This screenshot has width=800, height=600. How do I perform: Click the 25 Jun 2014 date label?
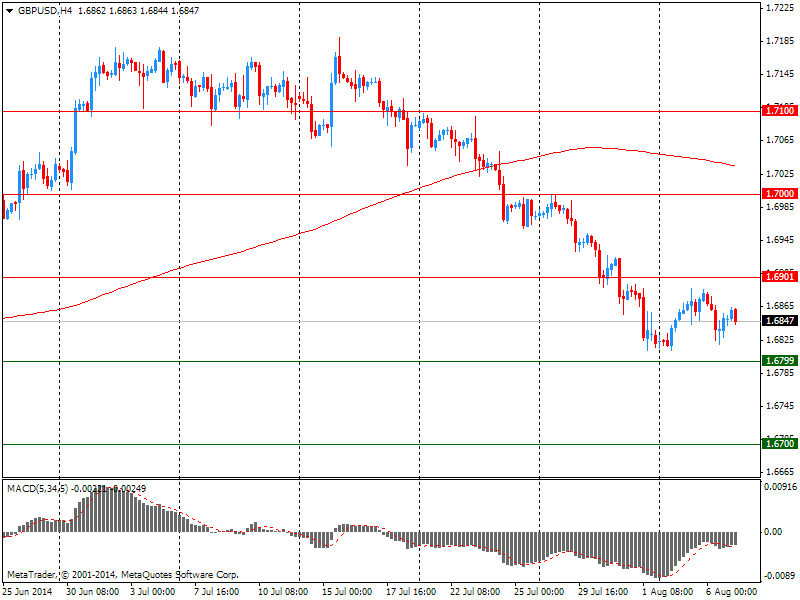pyautogui.click(x=27, y=592)
